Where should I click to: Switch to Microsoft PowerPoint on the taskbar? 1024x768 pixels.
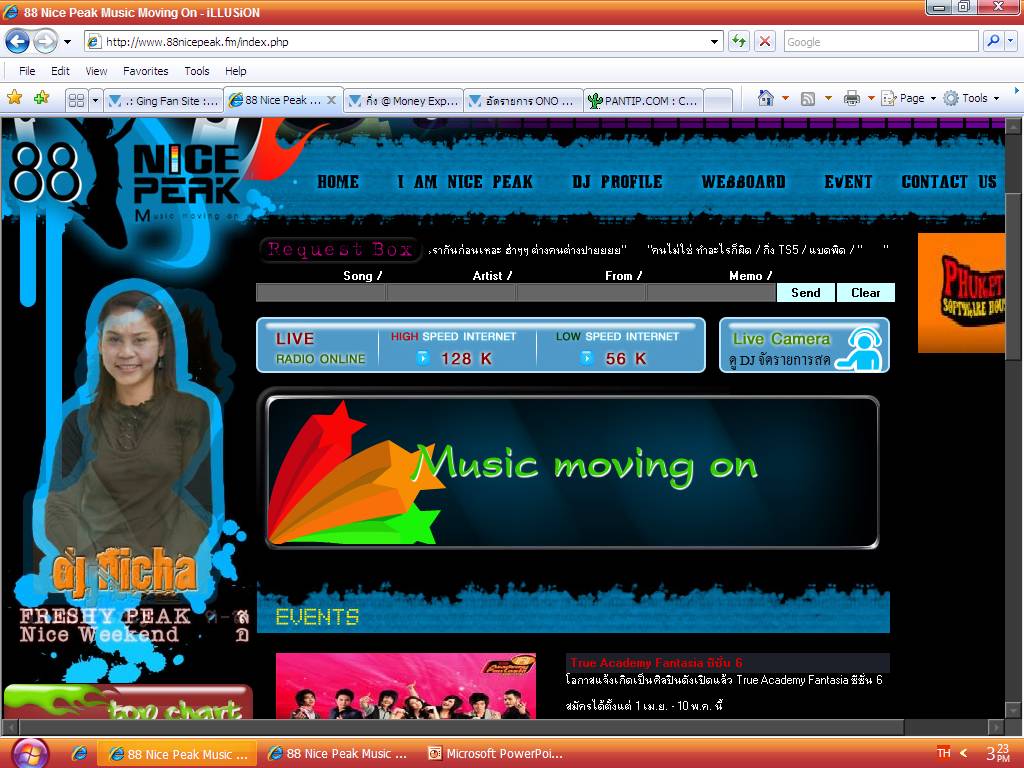coord(497,754)
